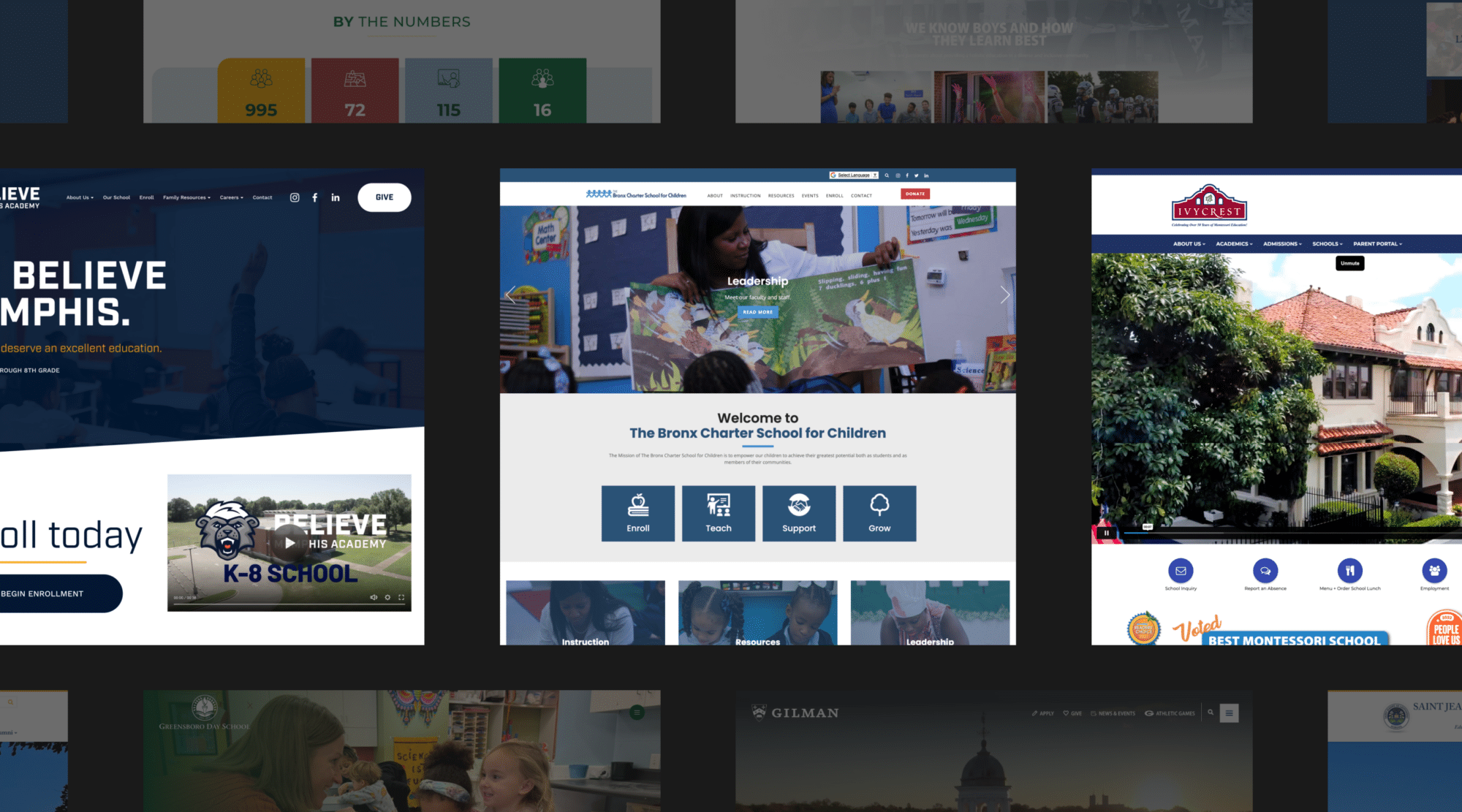
Task: Click the Bronx Charter School for Children logo
Action: pyautogui.click(x=636, y=194)
